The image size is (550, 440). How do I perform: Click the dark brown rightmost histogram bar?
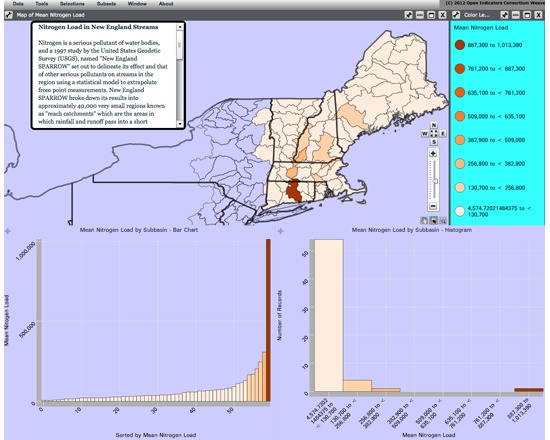click(529, 390)
